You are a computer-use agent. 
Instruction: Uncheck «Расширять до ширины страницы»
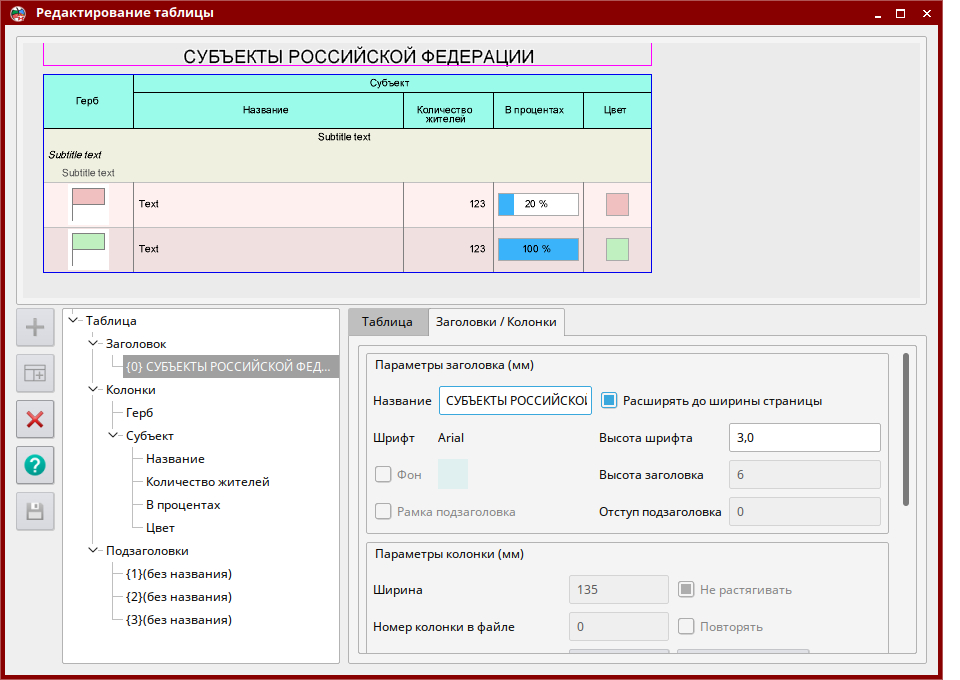611,399
